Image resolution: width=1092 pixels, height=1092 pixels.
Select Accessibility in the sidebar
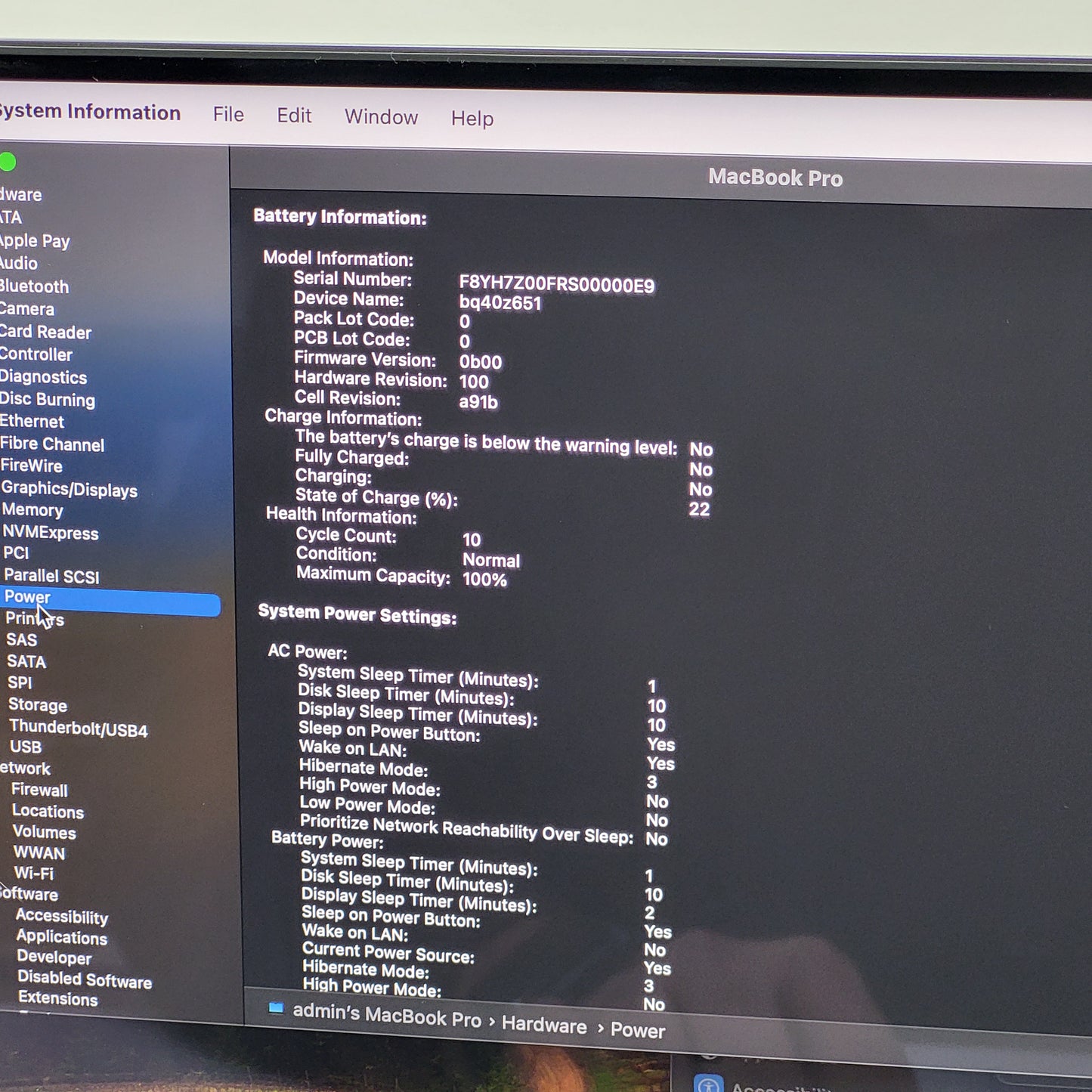(x=62, y=917)
